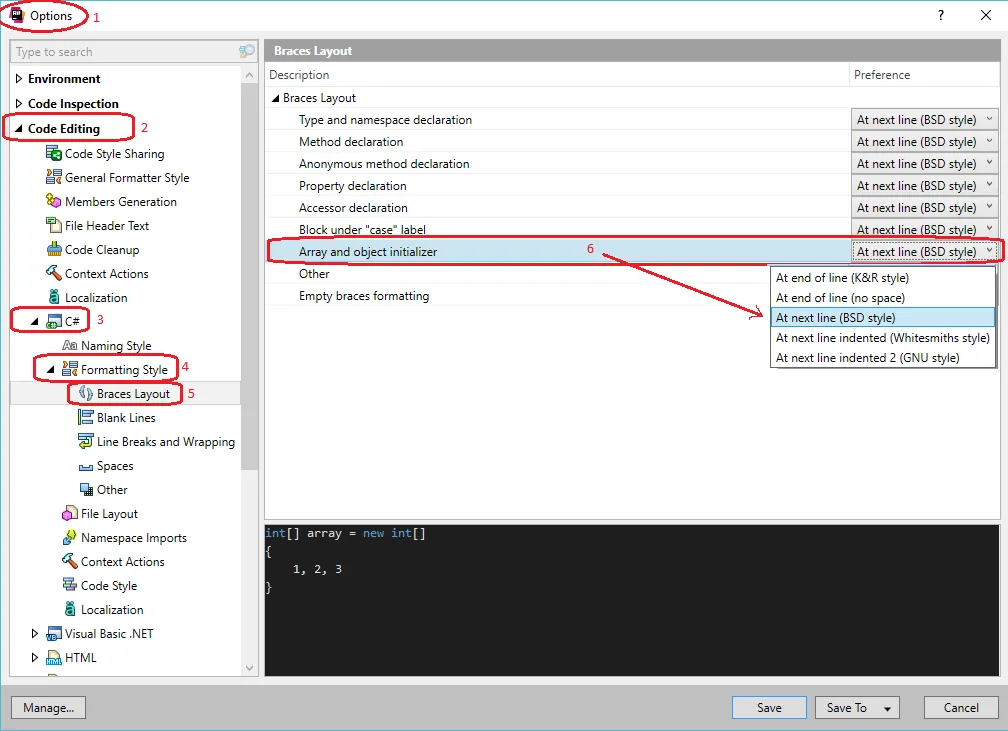Click the C# language icon
The width and height of the screenshot is (1008, 731).
coord(53,321)
